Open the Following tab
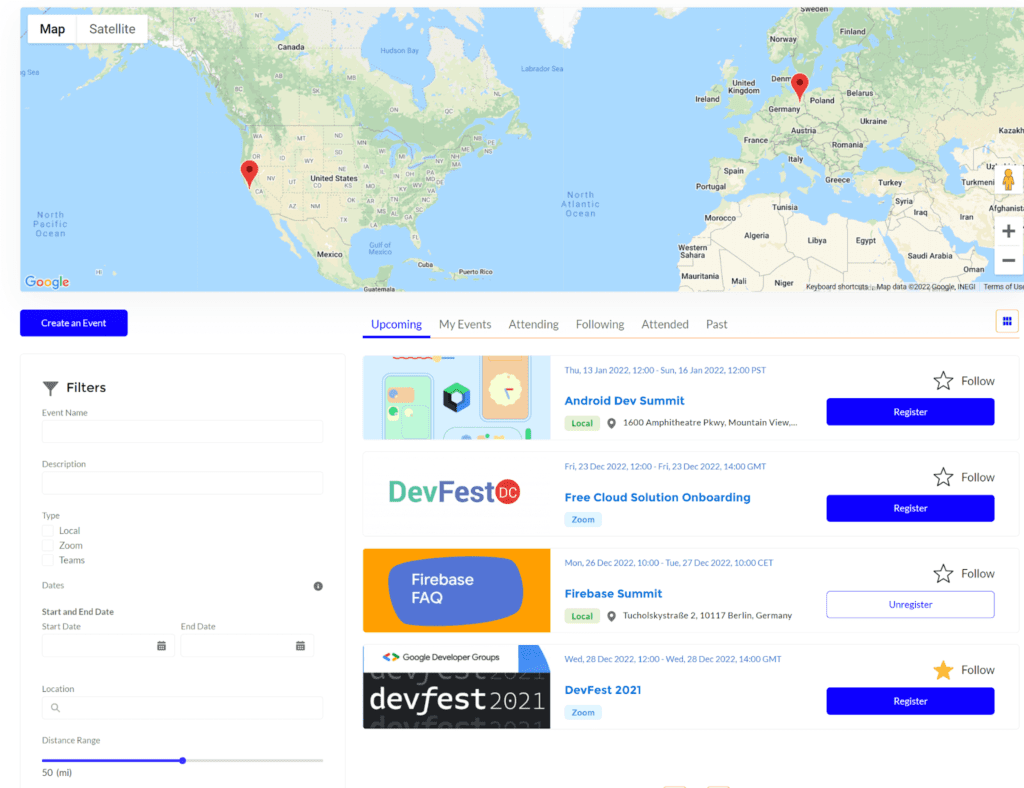The height and width of the screenshot is (788, 1024). tap(600, 324)
